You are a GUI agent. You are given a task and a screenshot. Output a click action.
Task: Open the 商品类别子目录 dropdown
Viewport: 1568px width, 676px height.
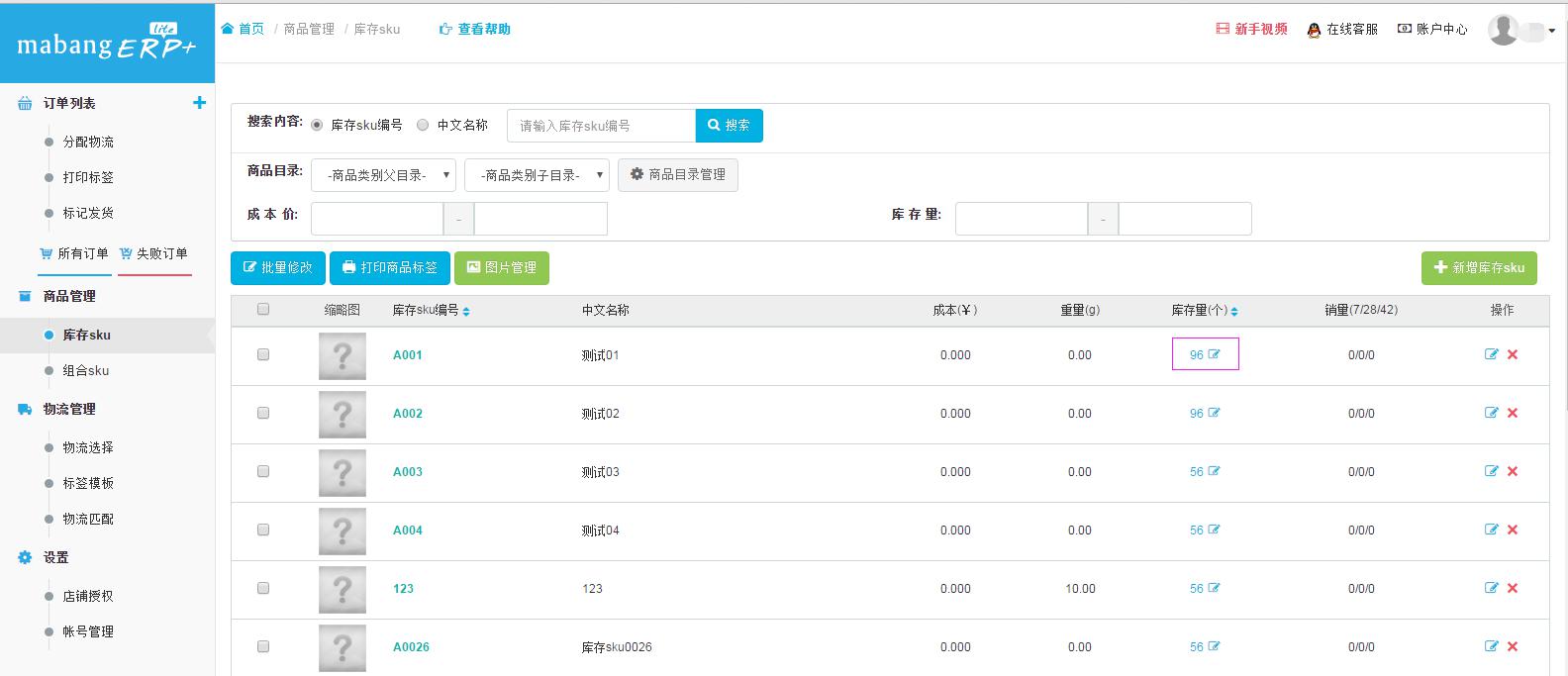[537, 175]
